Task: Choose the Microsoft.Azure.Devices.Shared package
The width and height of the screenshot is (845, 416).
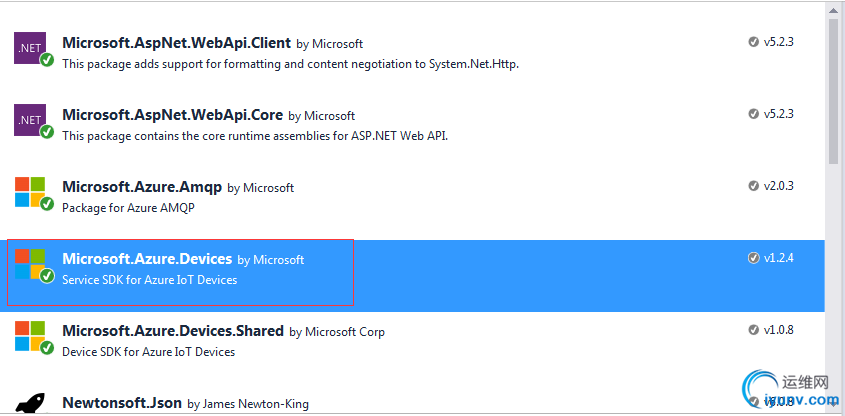Action: tap(172, 331)
